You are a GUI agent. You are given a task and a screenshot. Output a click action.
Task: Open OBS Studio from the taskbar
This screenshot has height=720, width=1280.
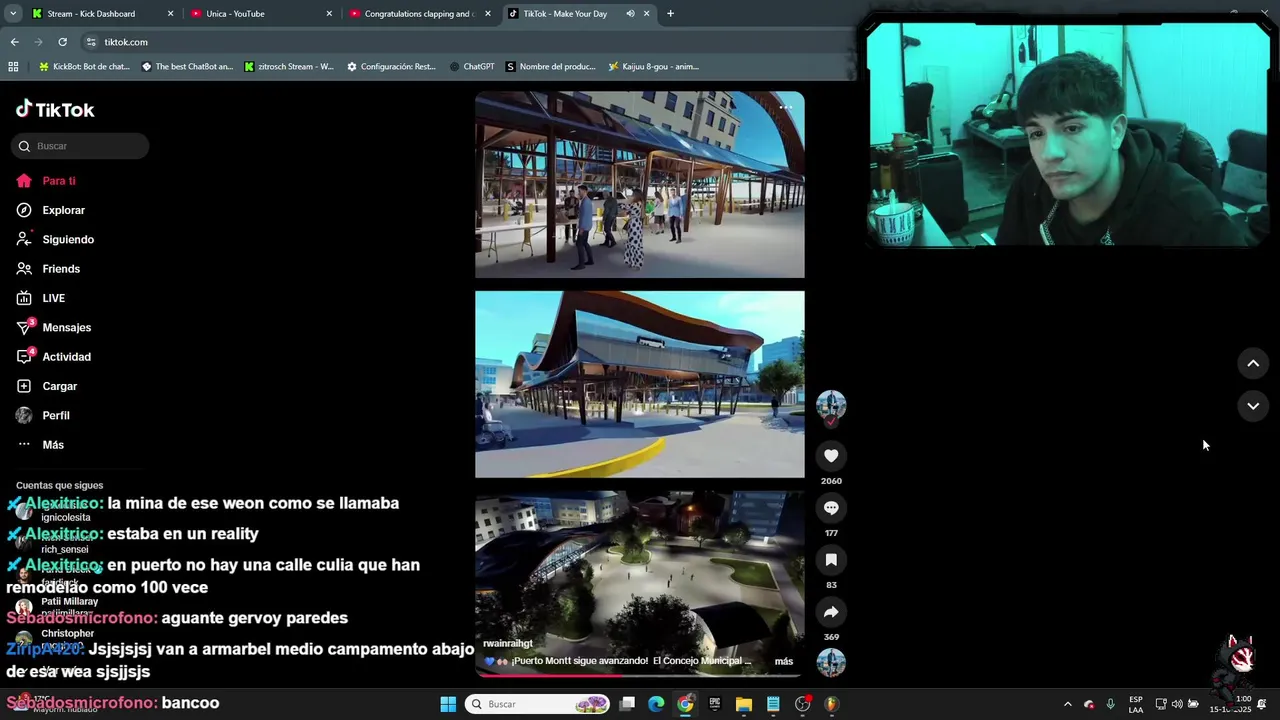click(802, 704)
